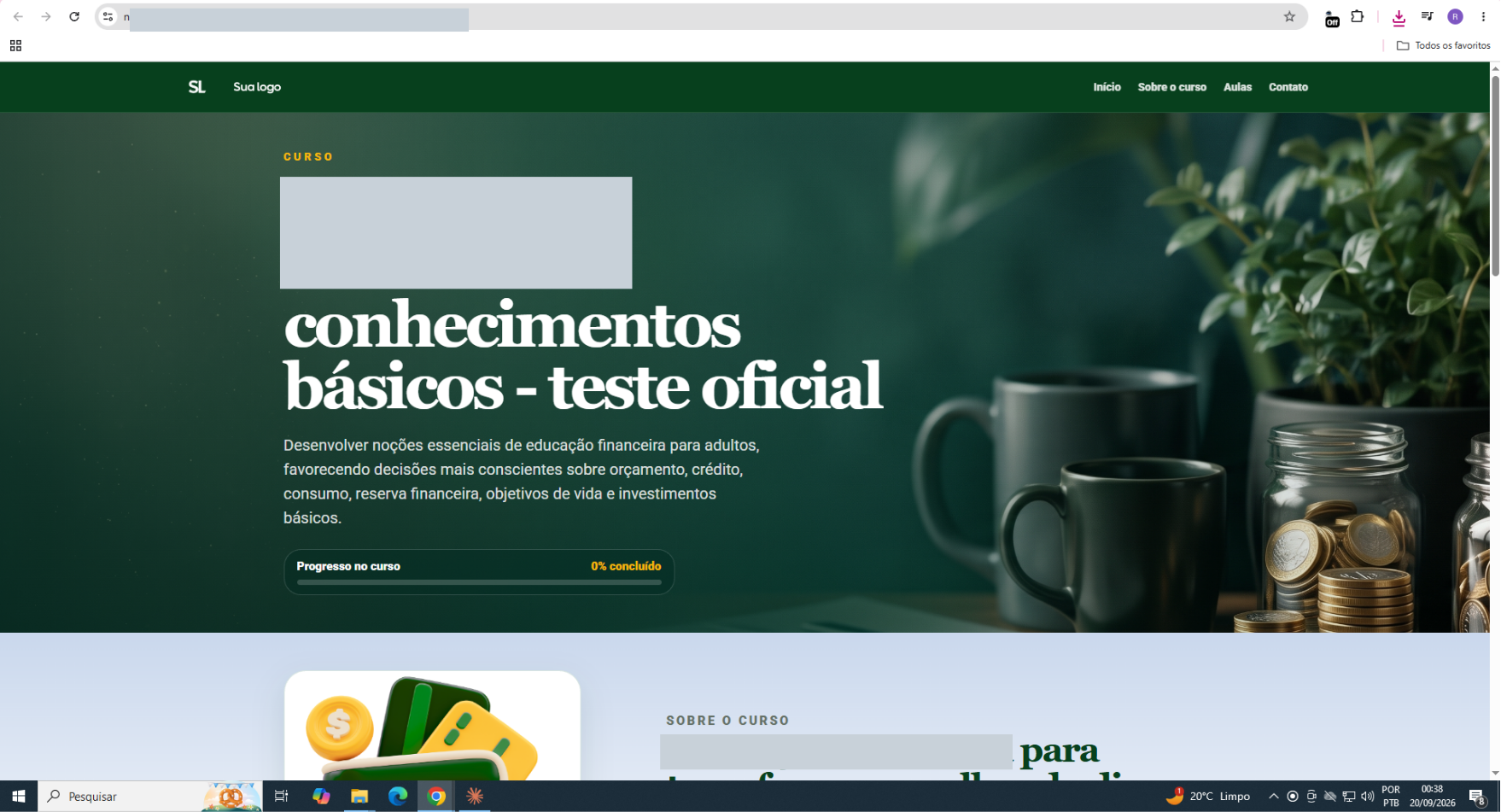Click the SOBRE O CURSO heading
The width and height of the screenshot is (1501, 812).
click(727, 721)
